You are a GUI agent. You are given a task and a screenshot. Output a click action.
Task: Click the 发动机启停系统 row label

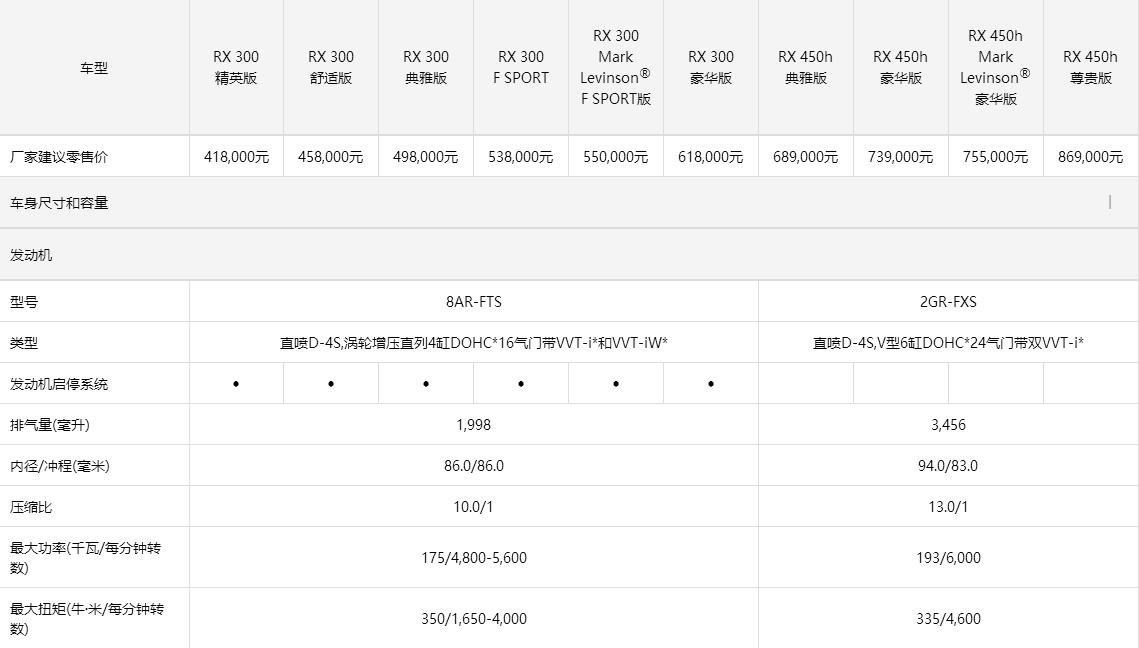click(x=59, y=384)
